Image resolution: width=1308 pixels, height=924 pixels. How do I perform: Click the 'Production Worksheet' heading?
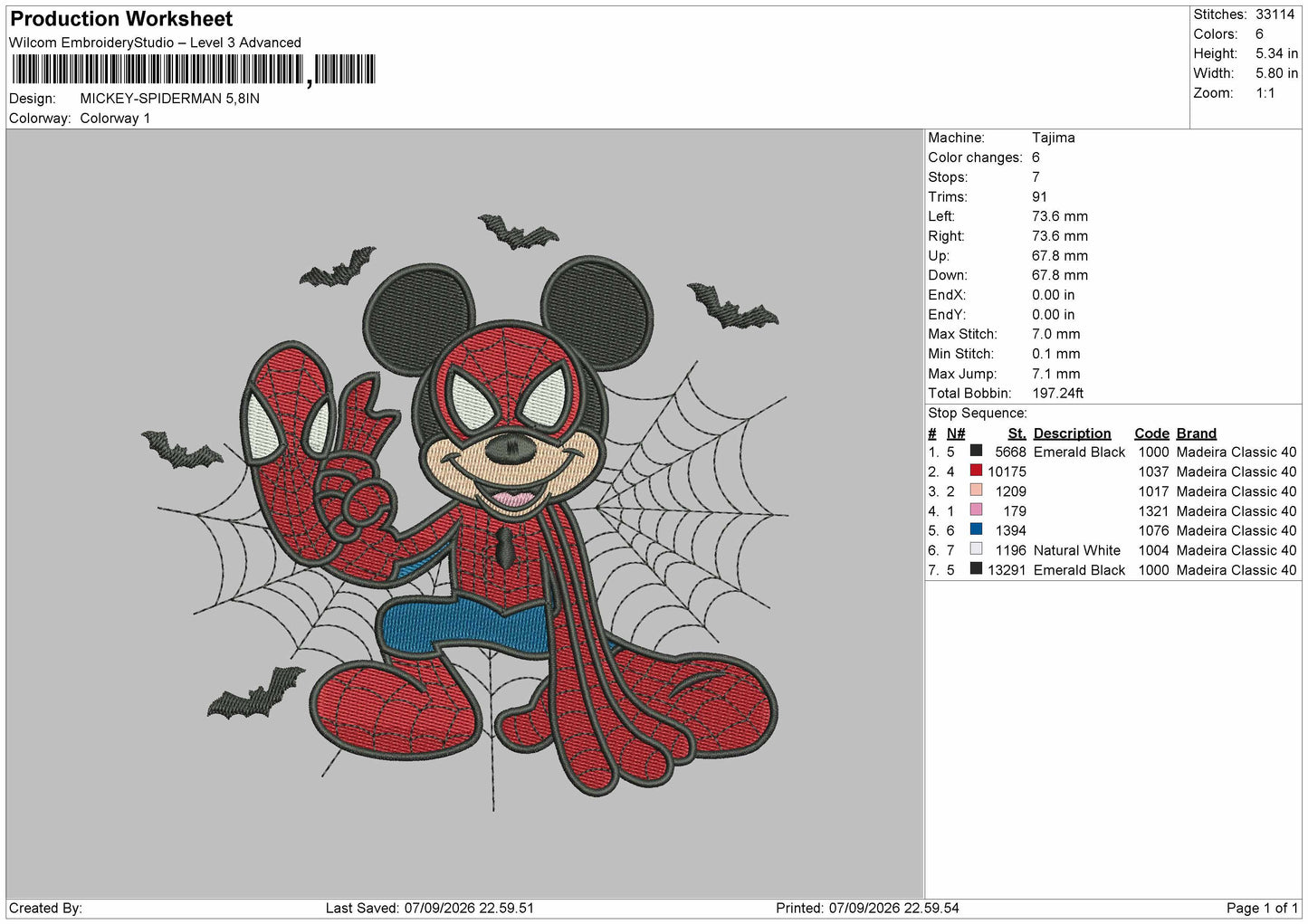click(x=121, y=19)
